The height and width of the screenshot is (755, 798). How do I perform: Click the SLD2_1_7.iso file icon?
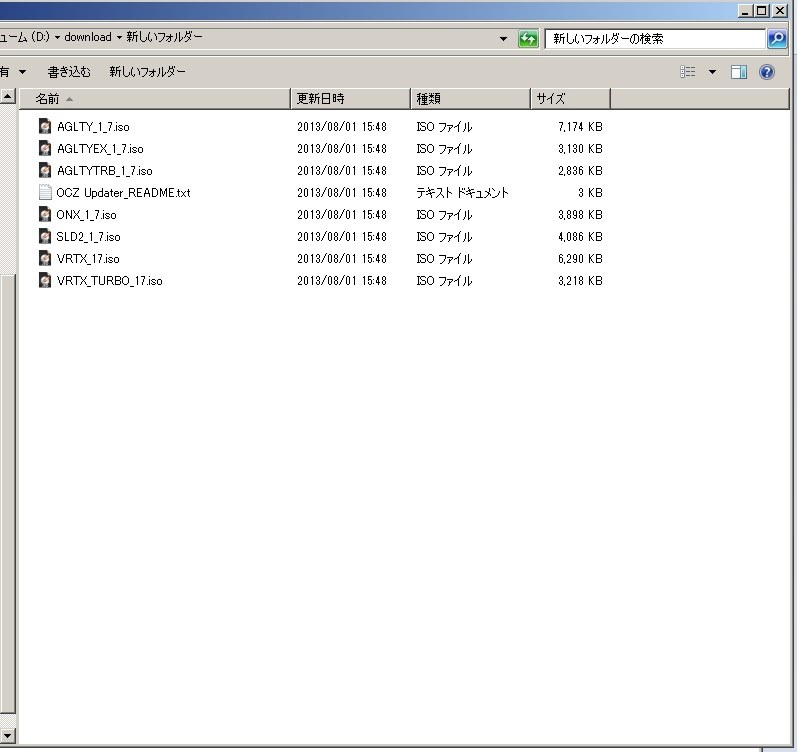(x=45, y=237)
